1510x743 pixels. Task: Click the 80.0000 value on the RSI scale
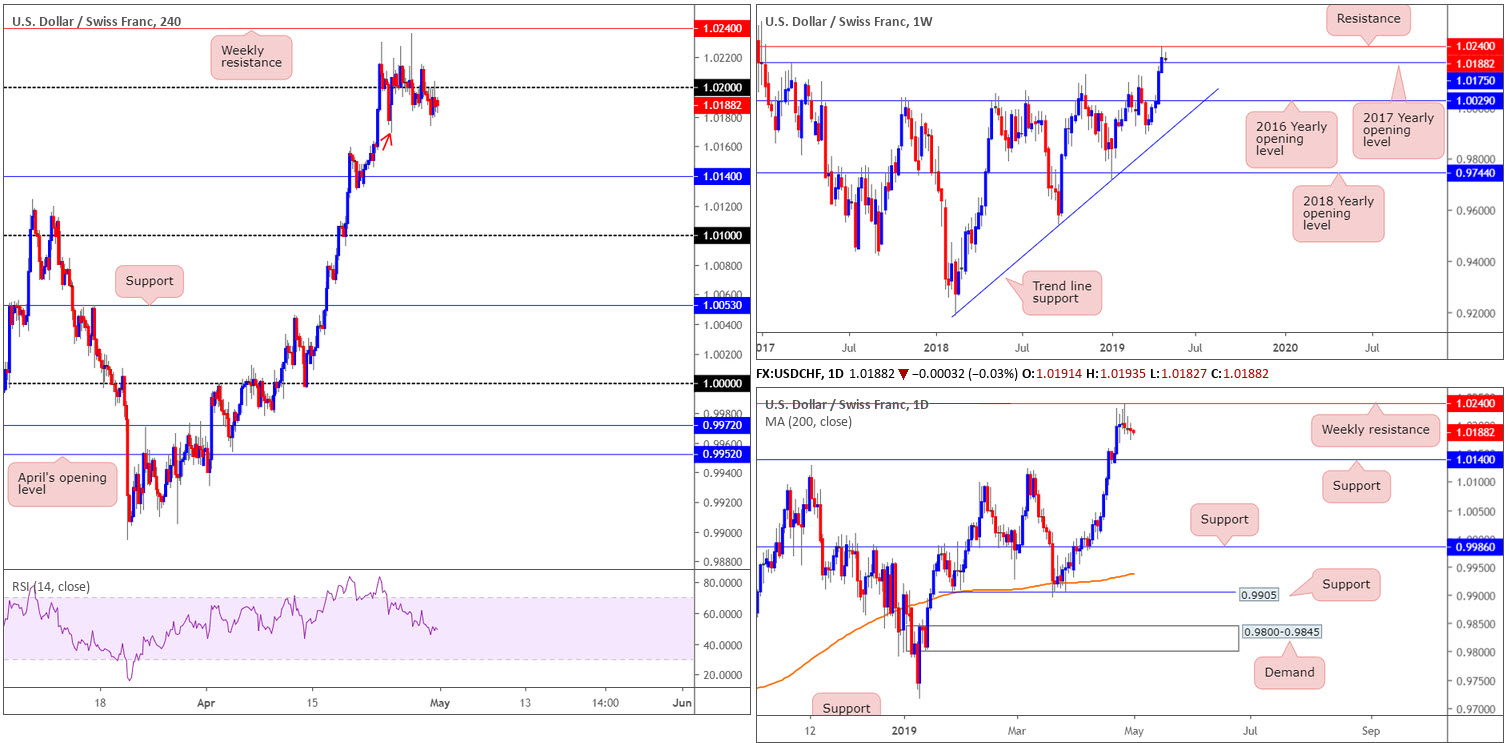[x=721, y=583]
